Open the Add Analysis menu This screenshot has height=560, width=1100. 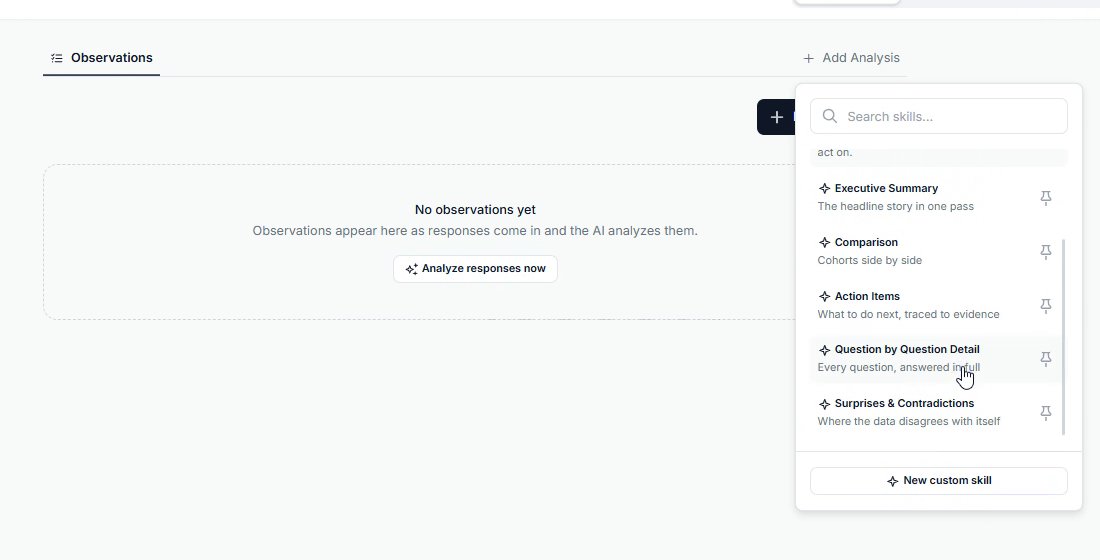[x=852, y=58]
